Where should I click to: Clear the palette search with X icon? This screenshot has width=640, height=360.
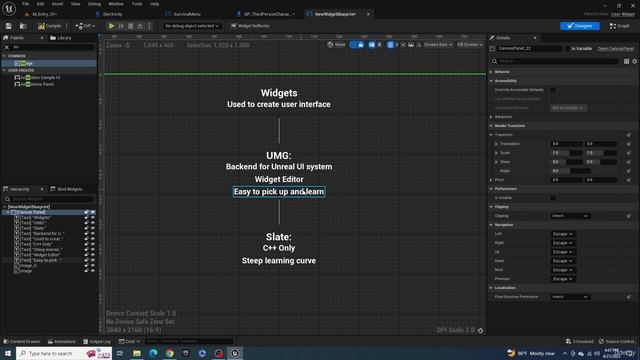point(7,47)
